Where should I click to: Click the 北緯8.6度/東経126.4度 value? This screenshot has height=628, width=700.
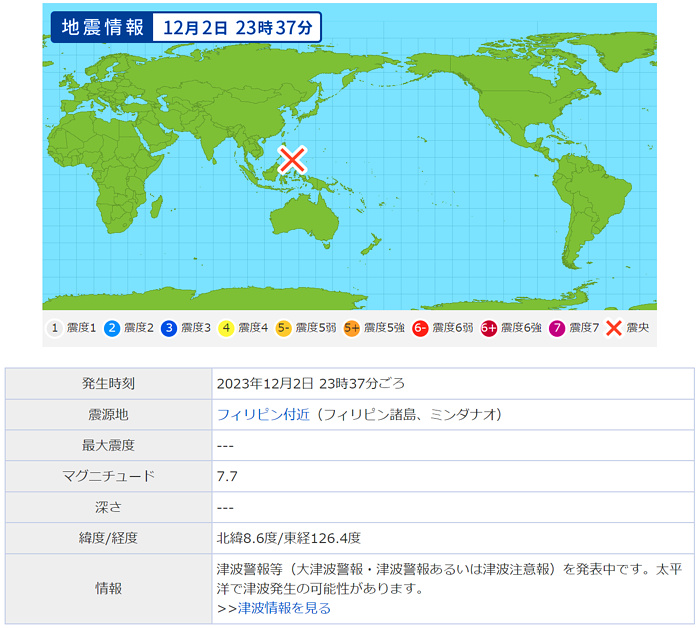tap(289, 538)
